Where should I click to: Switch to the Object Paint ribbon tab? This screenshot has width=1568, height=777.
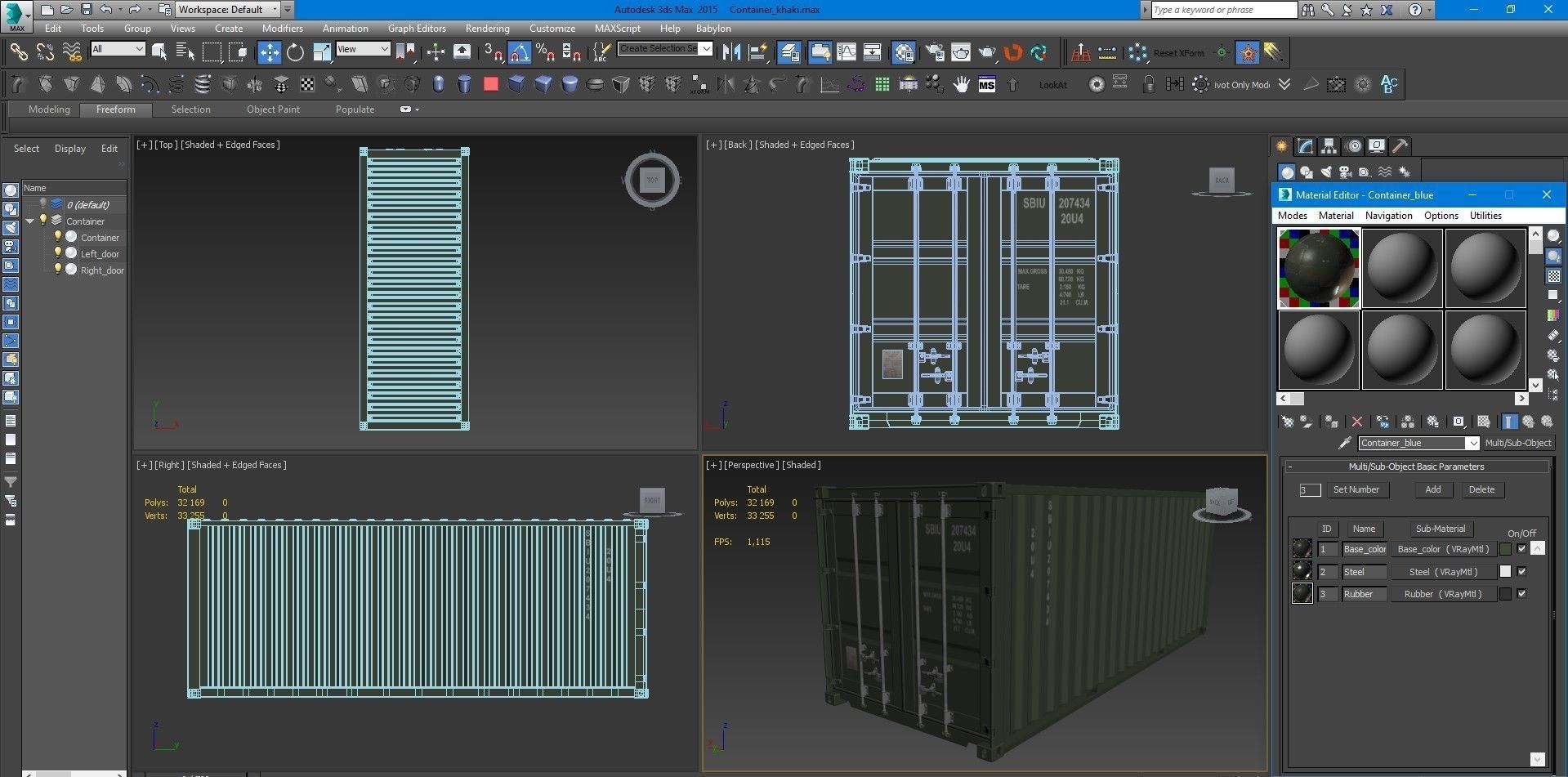[273, 109]
